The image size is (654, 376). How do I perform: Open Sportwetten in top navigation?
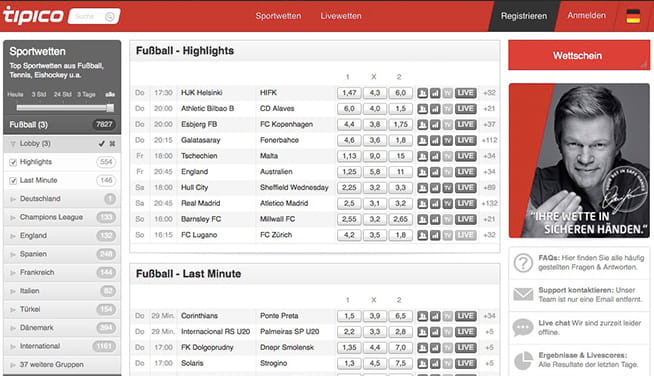pos(278,16)
